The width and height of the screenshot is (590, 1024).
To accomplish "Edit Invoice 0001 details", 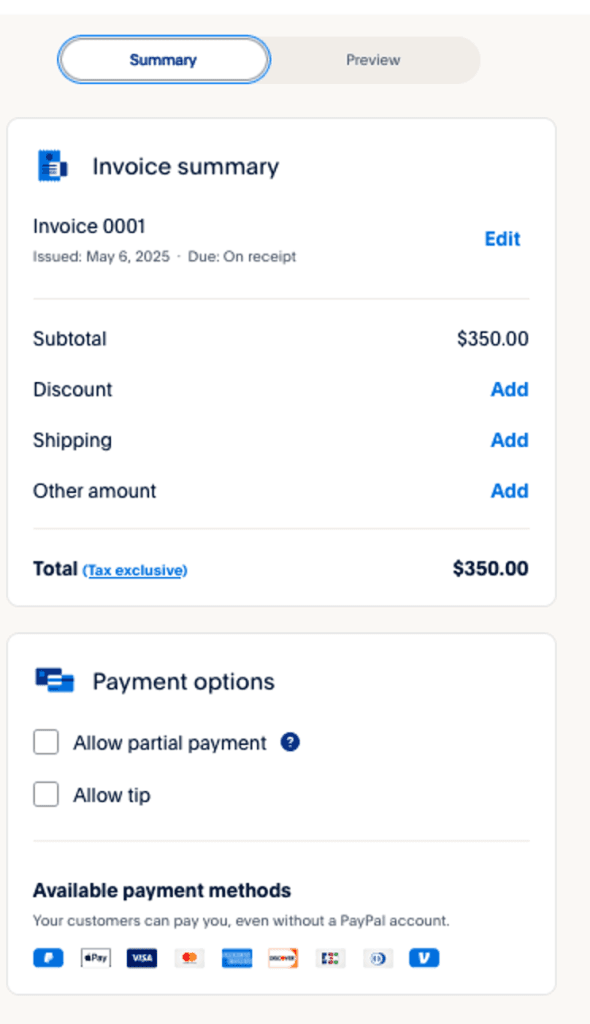I will tap(501, 239).
